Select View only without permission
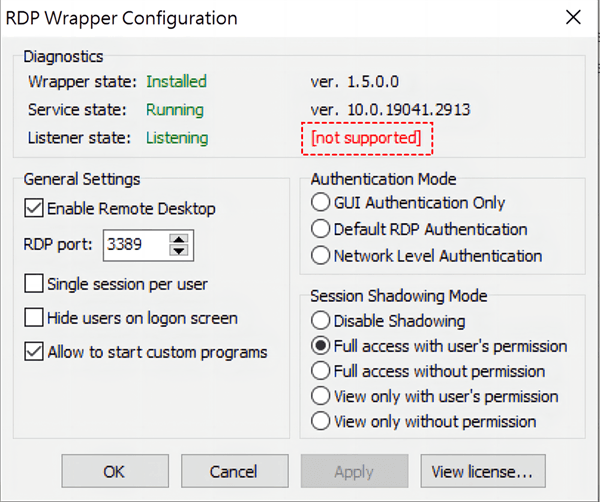600x502 pixels. click(x=321, y=421)
